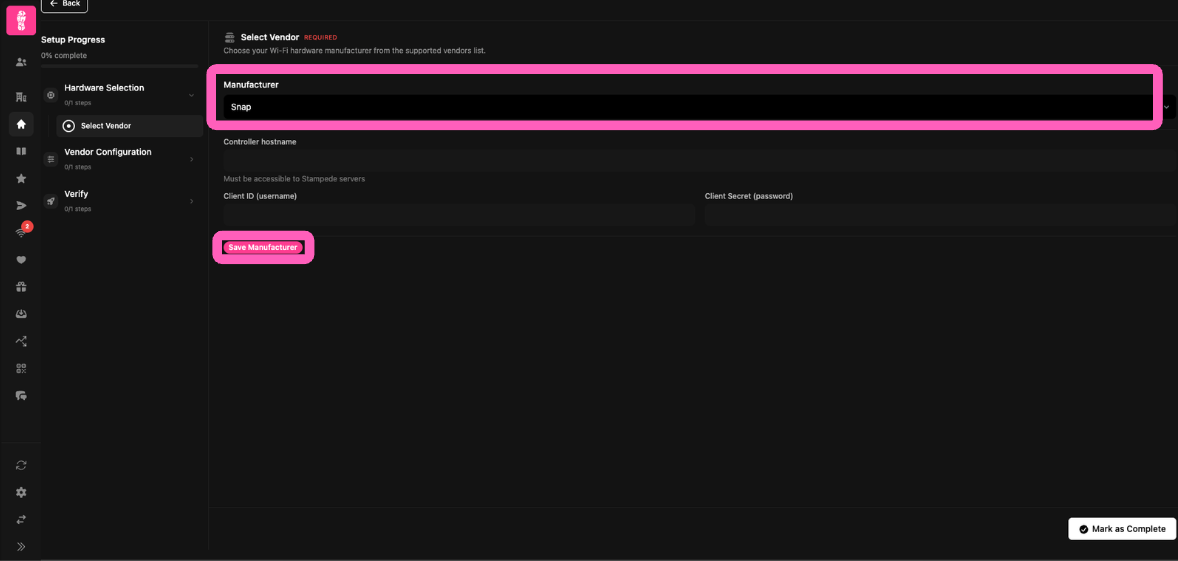
Task: Click the Mark as Complete button
Action: 1121,529
